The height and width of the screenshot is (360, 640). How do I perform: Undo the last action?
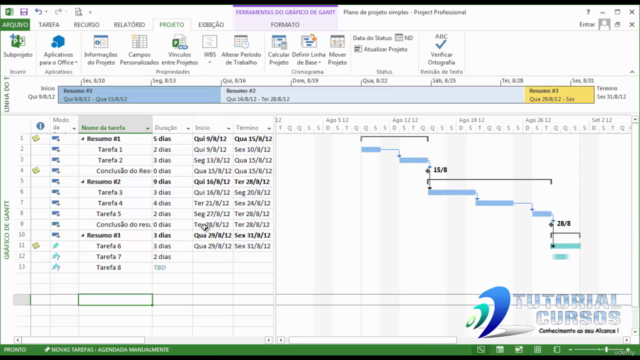click(x=38, y=12)
